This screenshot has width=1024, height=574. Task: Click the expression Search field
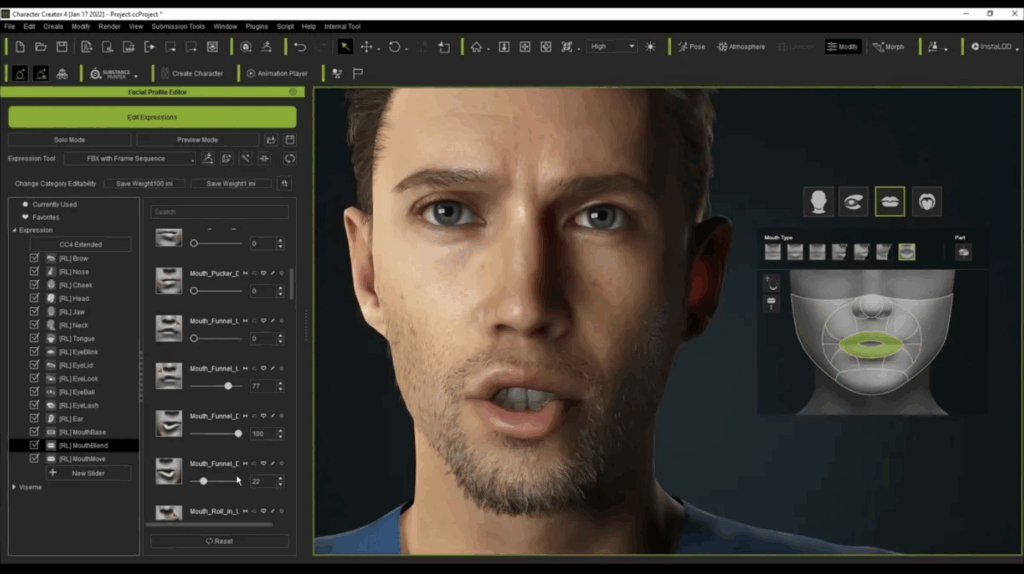point(219,212)
